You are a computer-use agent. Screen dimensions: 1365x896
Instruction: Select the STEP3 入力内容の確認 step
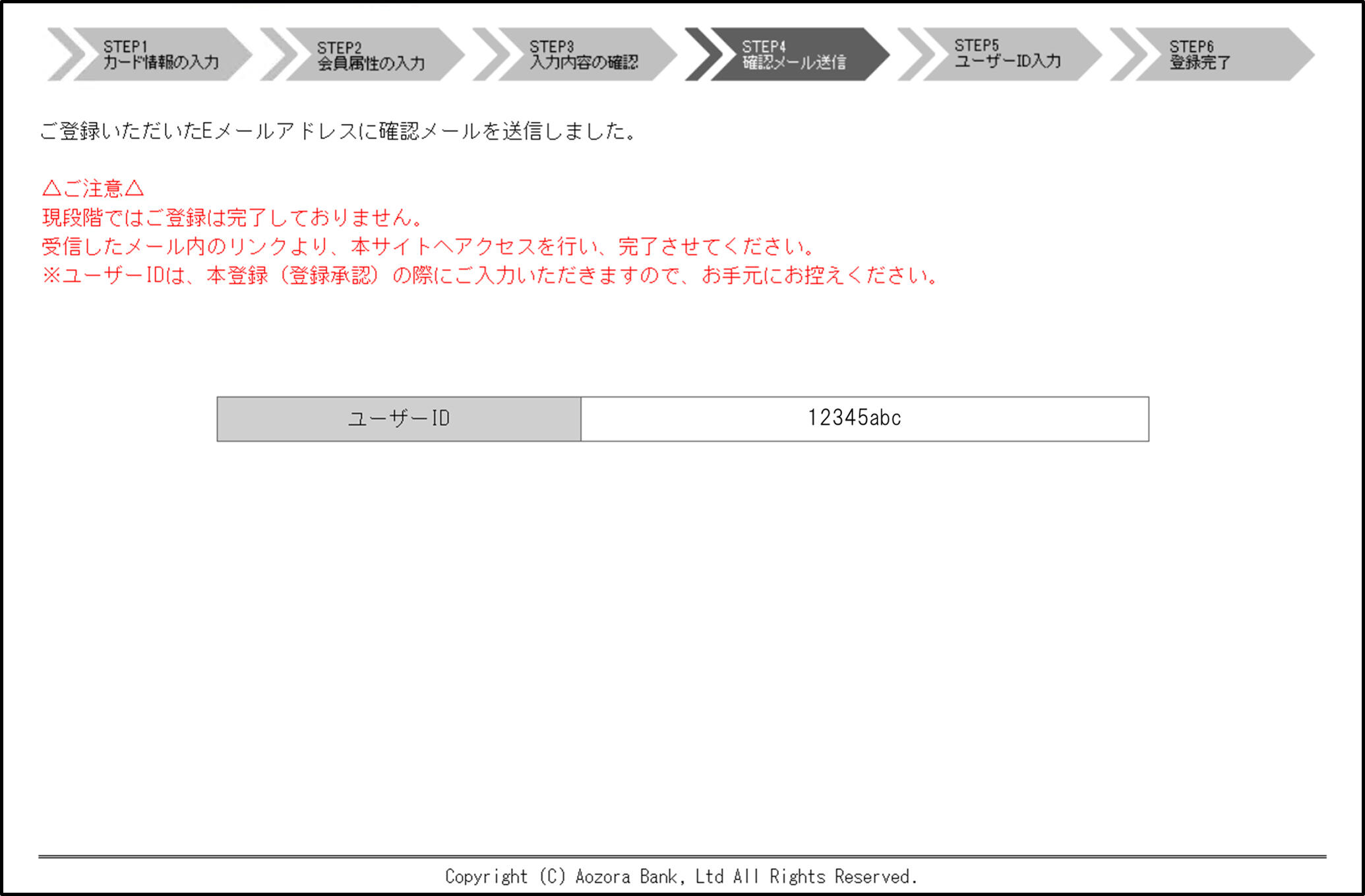click(584, 55)
